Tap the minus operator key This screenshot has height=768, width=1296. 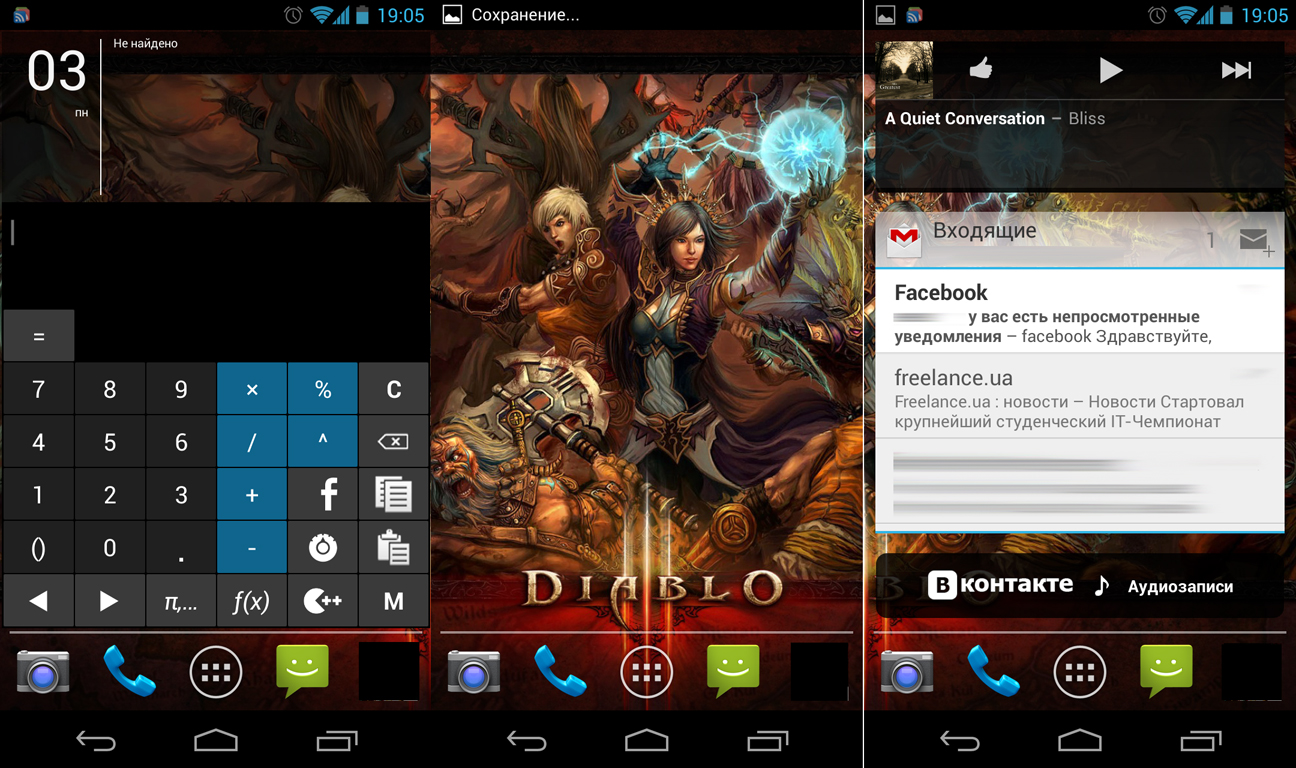(x=252, y=547)
